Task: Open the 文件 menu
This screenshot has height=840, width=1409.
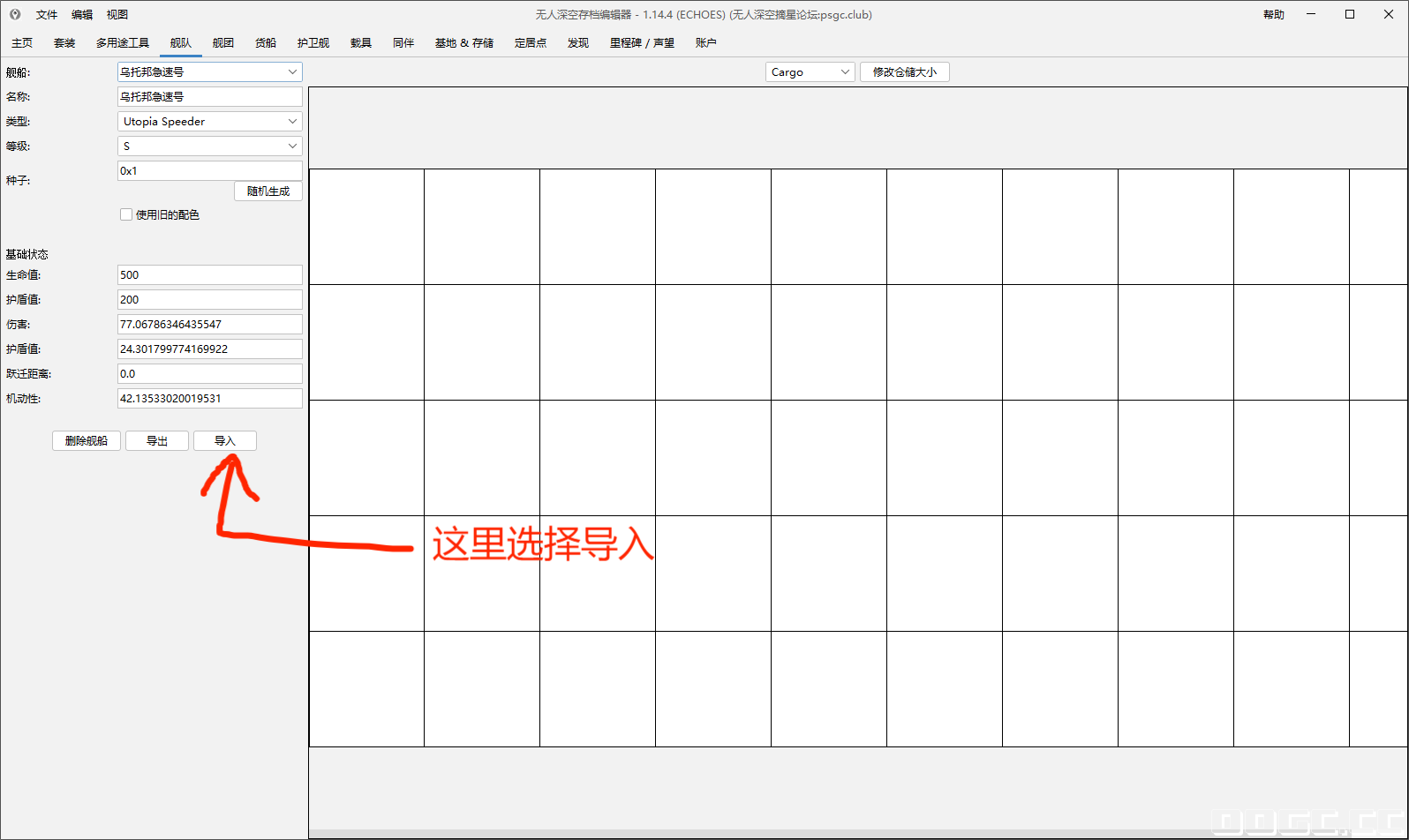Action: tap(47, 15)
